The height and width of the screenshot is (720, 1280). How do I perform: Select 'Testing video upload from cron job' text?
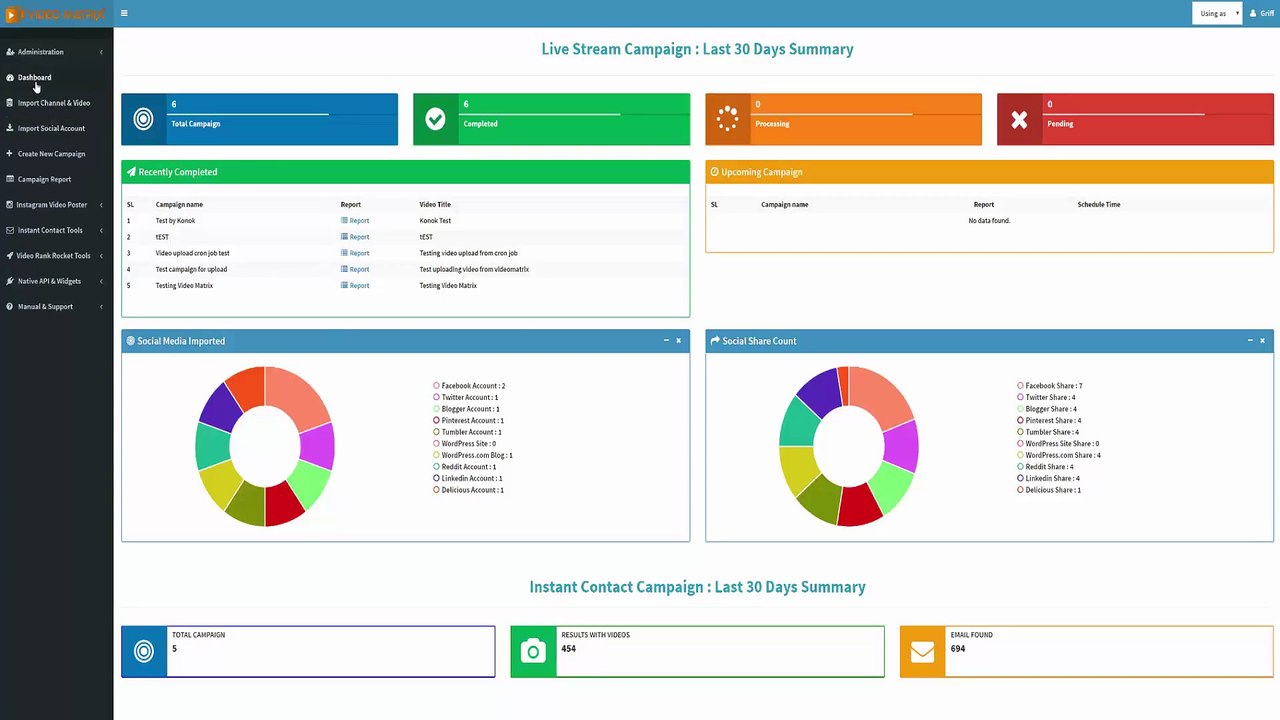[x=468, y=253]
